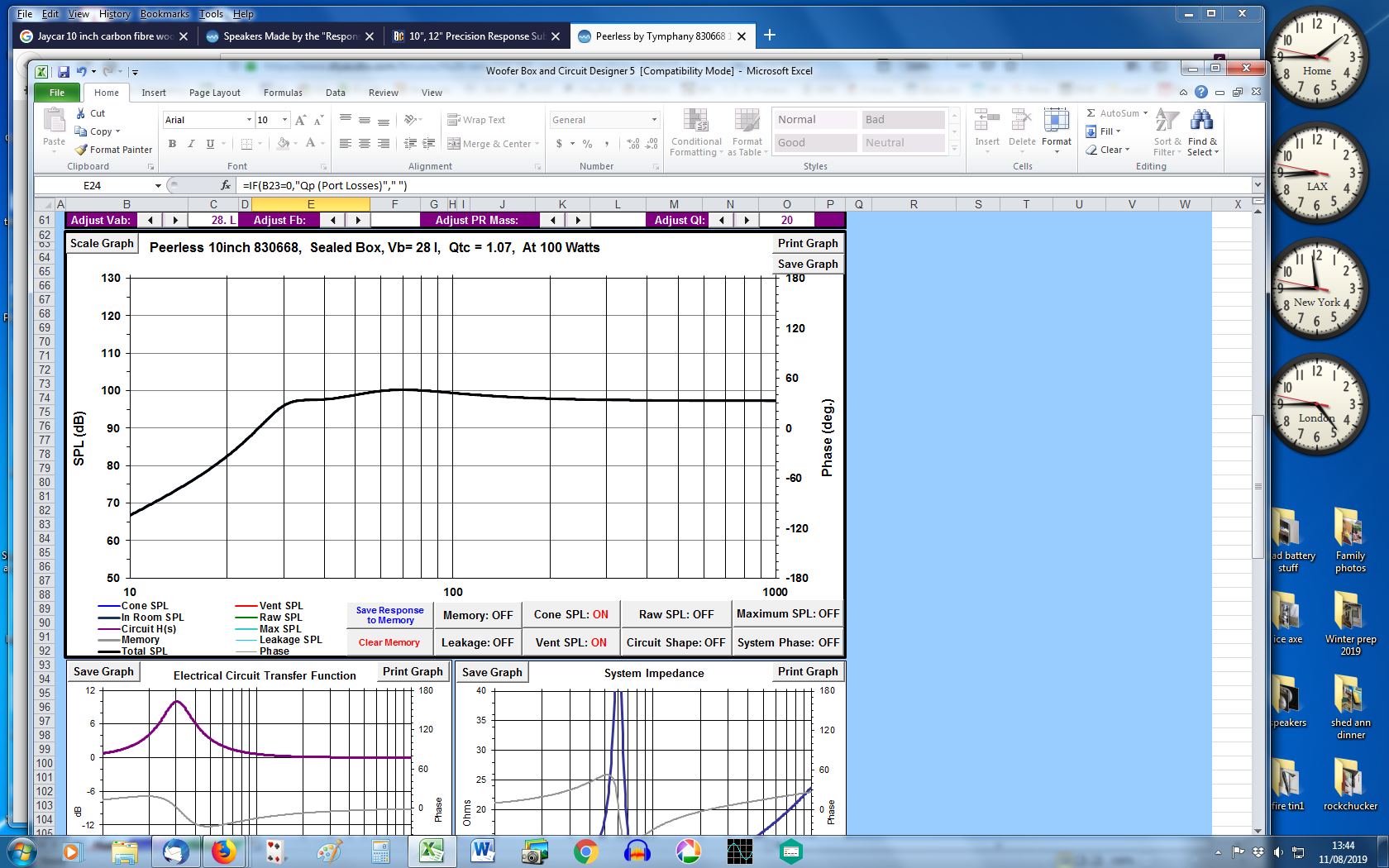Viewport: 1389px width, 868px height.
Task: Switch to the Insert ribbon tab
Action: click(154, 93)
